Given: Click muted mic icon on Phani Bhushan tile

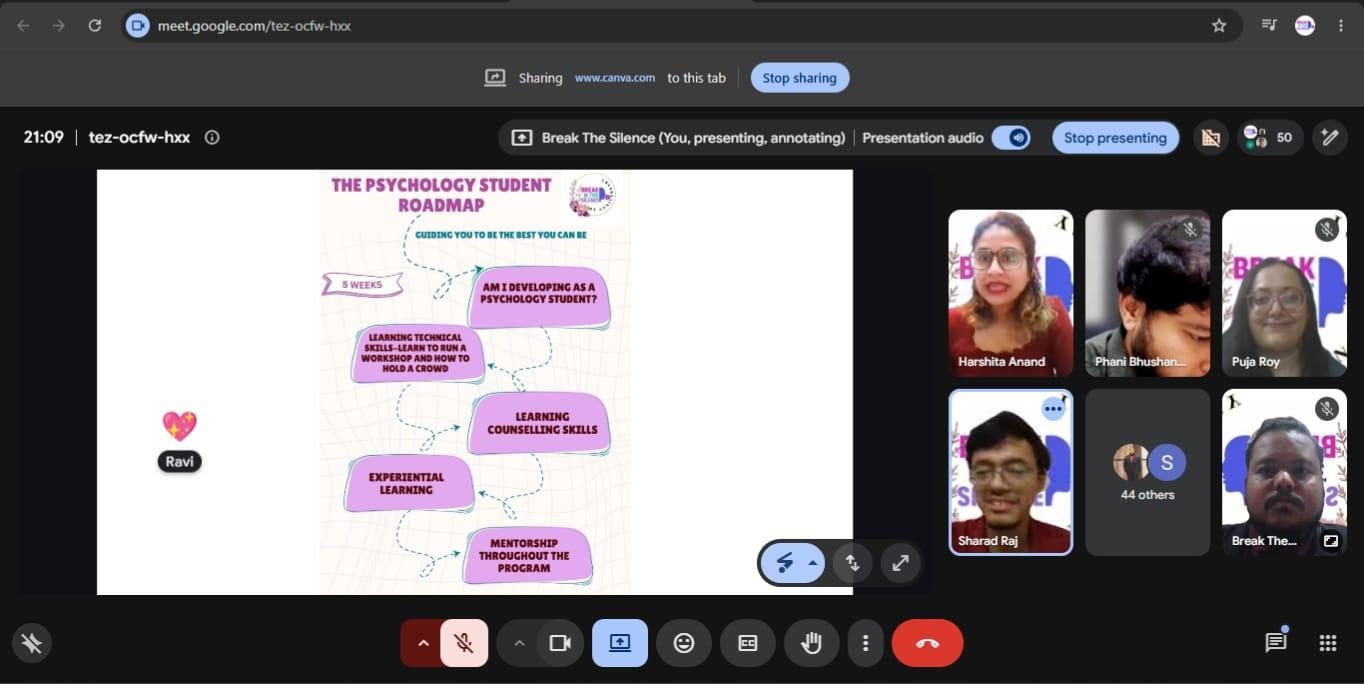Looking at the screenshot, I should pyautogui.click(x=1190, y=229).
